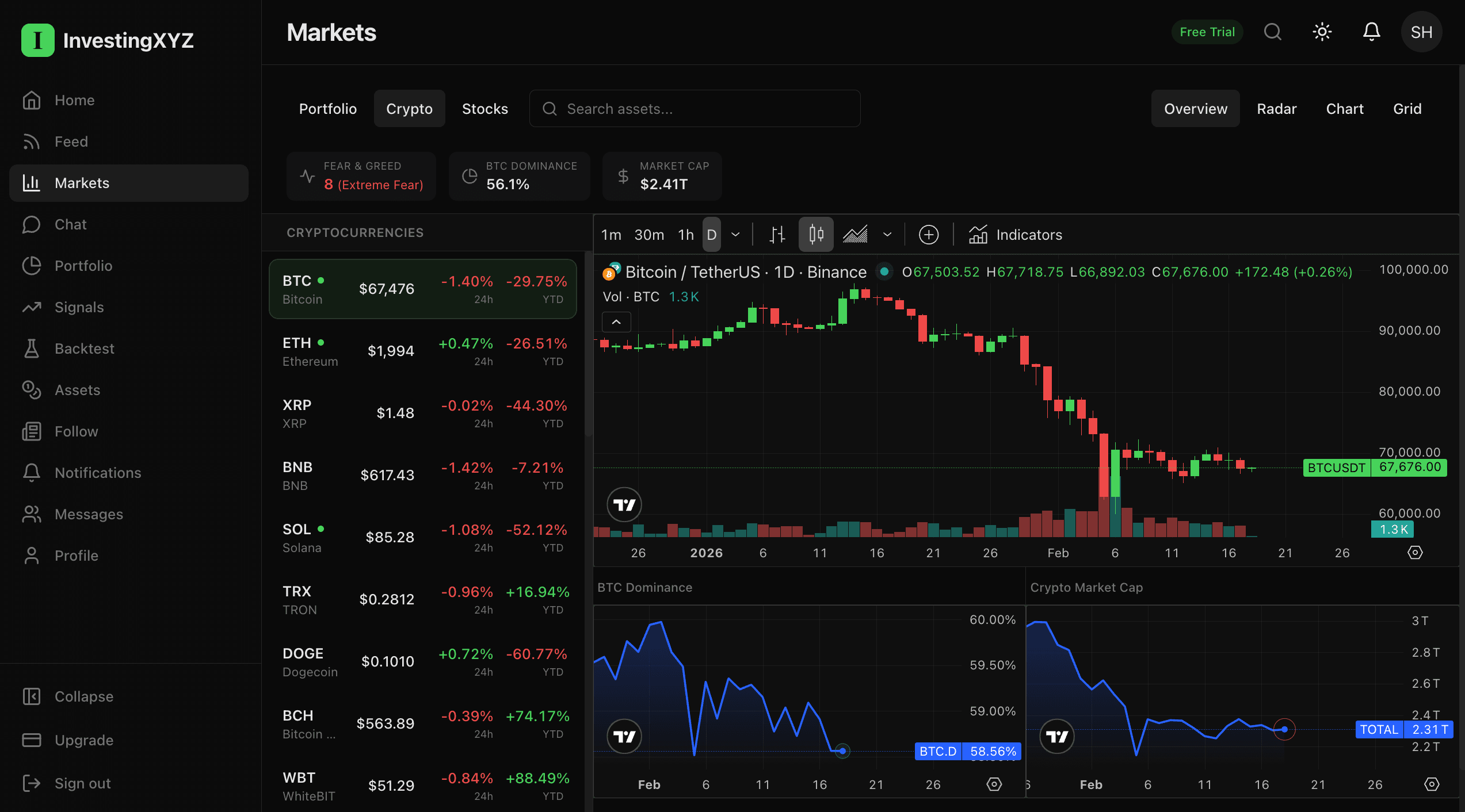Viewport: 1465px width, 812px height.
Task: Click the Free Trial button
Action: coord(1207,32)
